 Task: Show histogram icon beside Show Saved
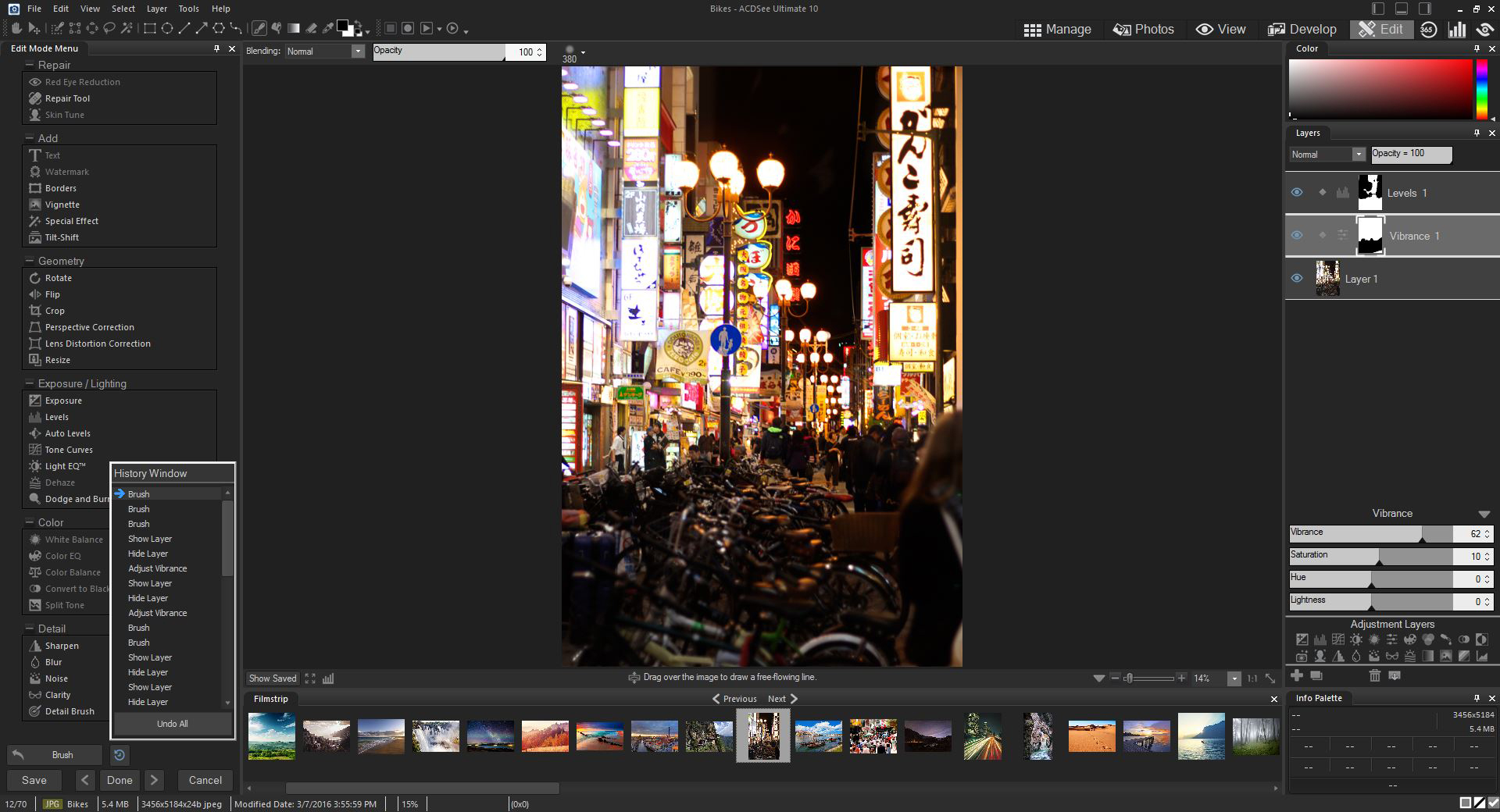point(328,678)
